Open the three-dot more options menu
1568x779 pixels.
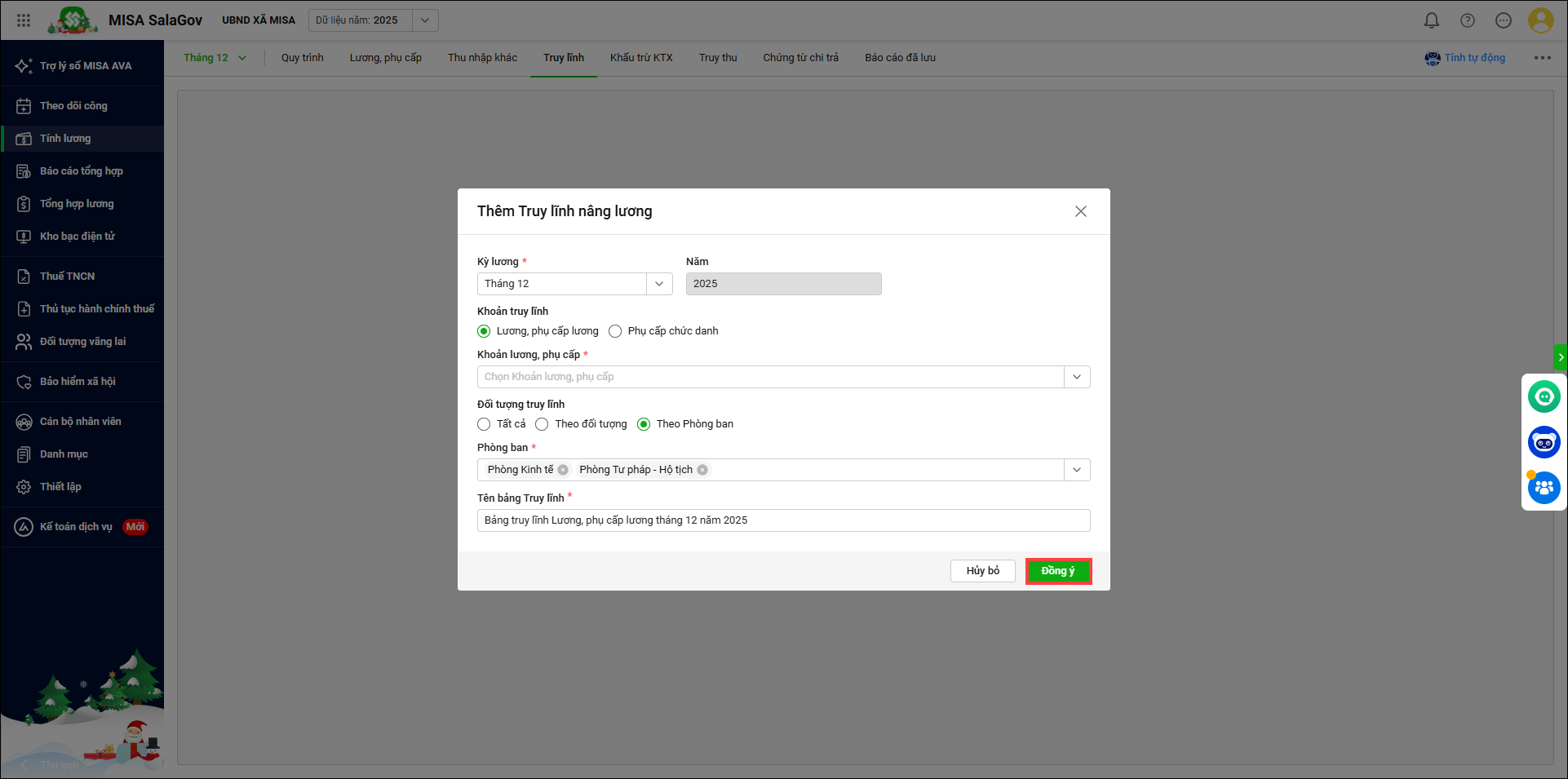click(1541, 58)
